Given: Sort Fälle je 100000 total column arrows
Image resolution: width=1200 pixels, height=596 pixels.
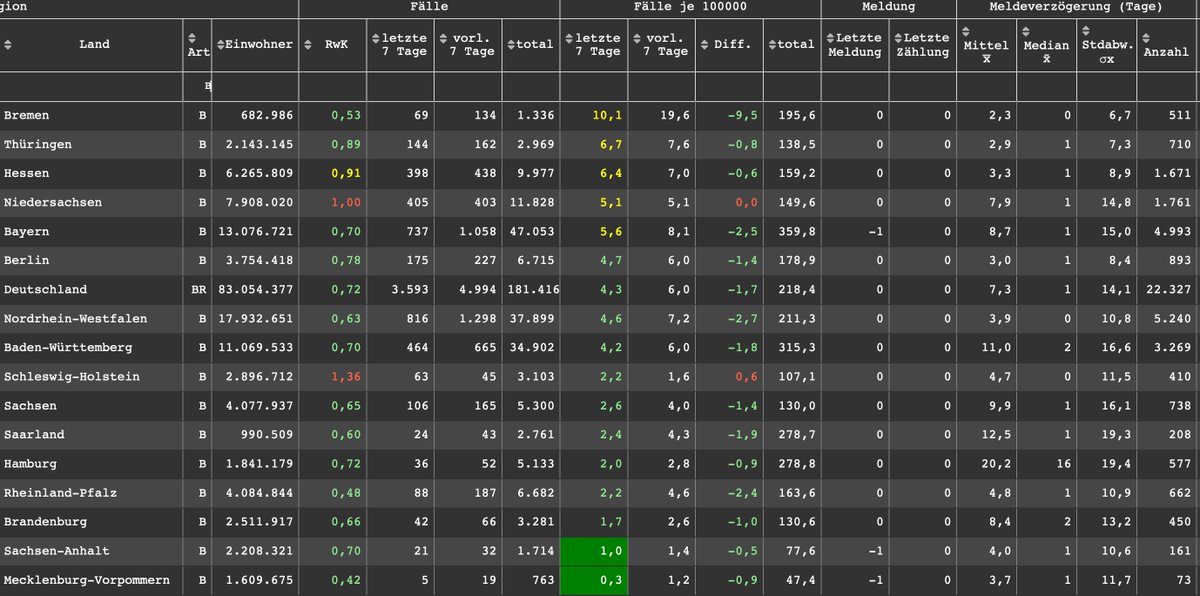Looking at the screenshot, I should point(773,44).
